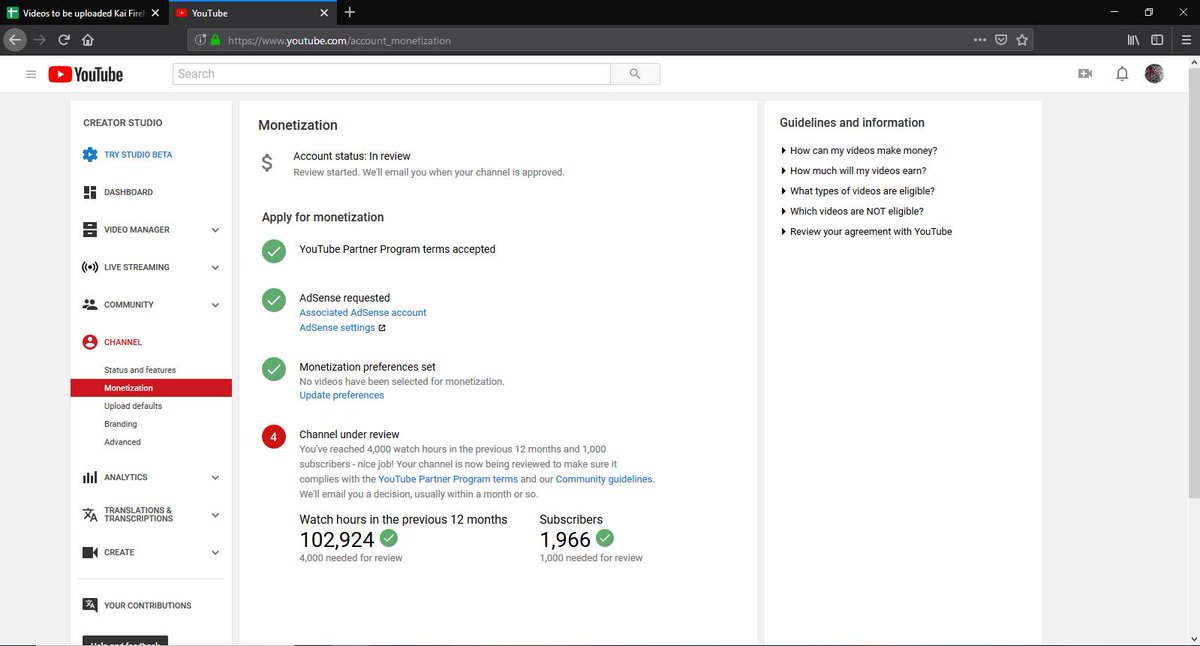Click the Update preferences link
The width and height of the screenshot is (1200, 646).
(x=342, y=395)
